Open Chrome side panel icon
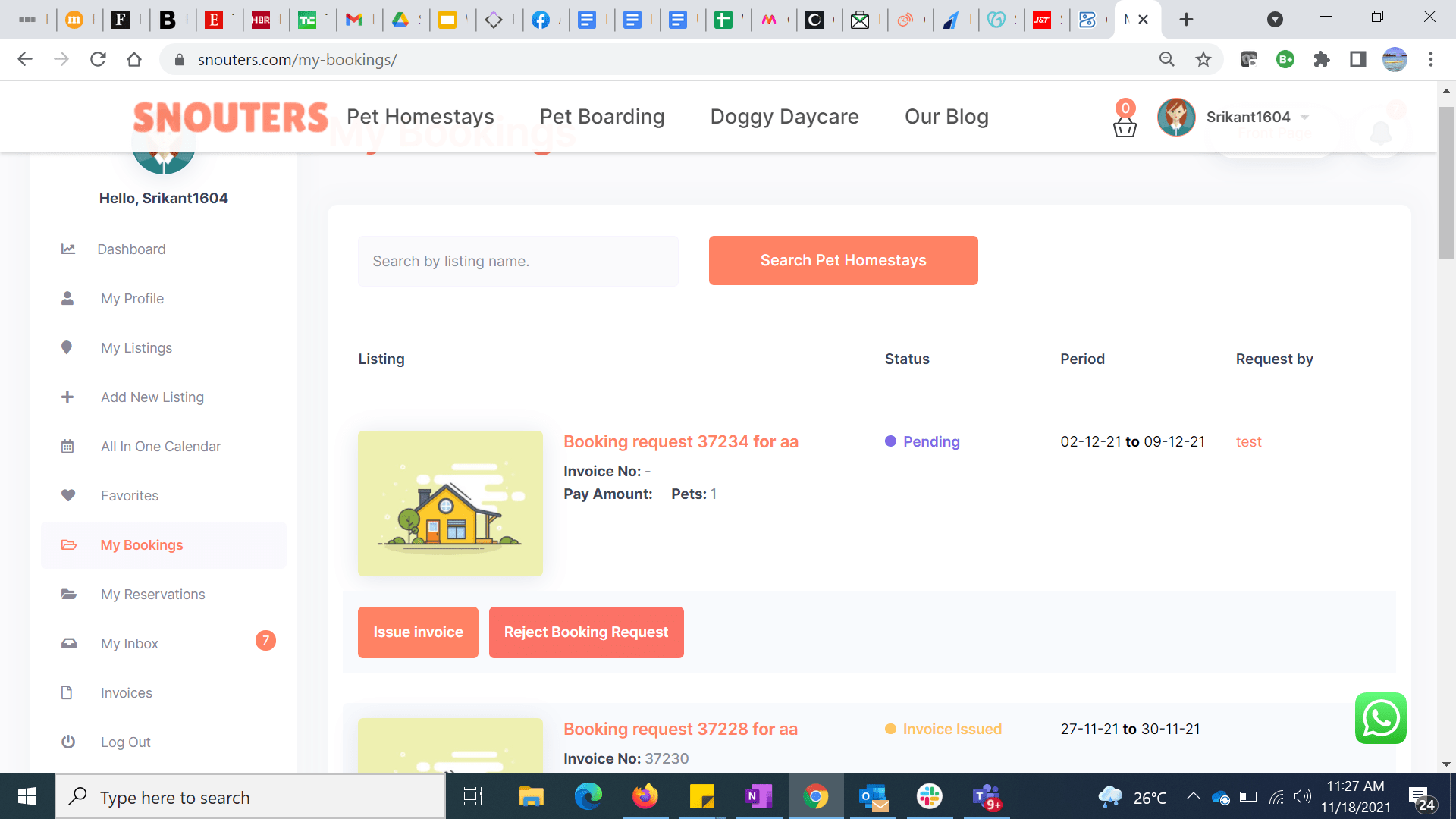 click(x=1358, y=59)
